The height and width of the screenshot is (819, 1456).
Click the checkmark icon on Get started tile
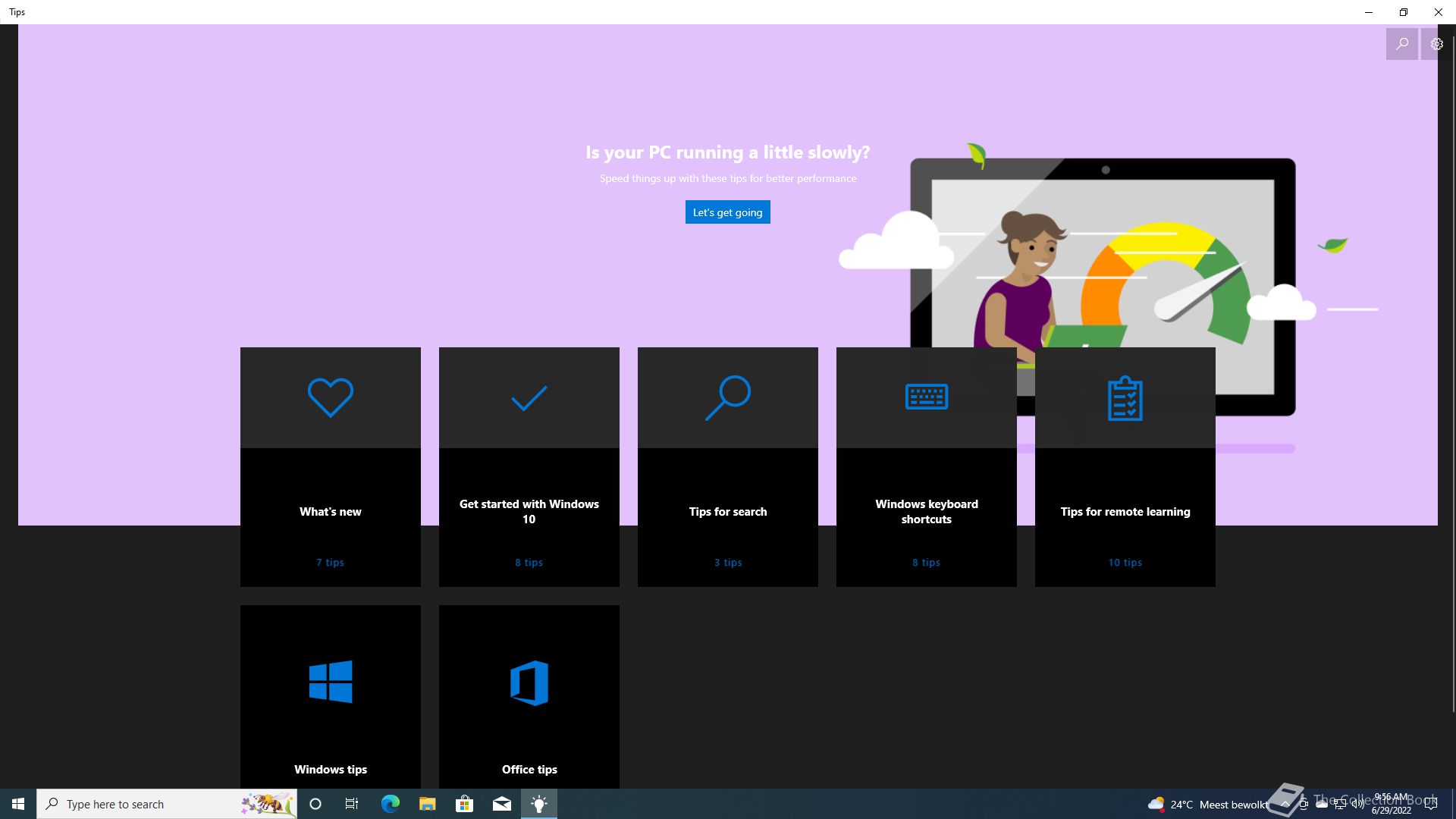pyautogui.click(x=529, y=397)
